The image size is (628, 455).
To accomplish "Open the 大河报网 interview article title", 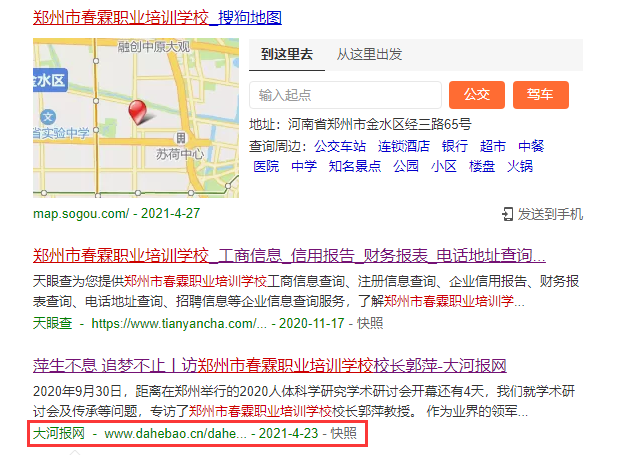I will pos(270,366).
